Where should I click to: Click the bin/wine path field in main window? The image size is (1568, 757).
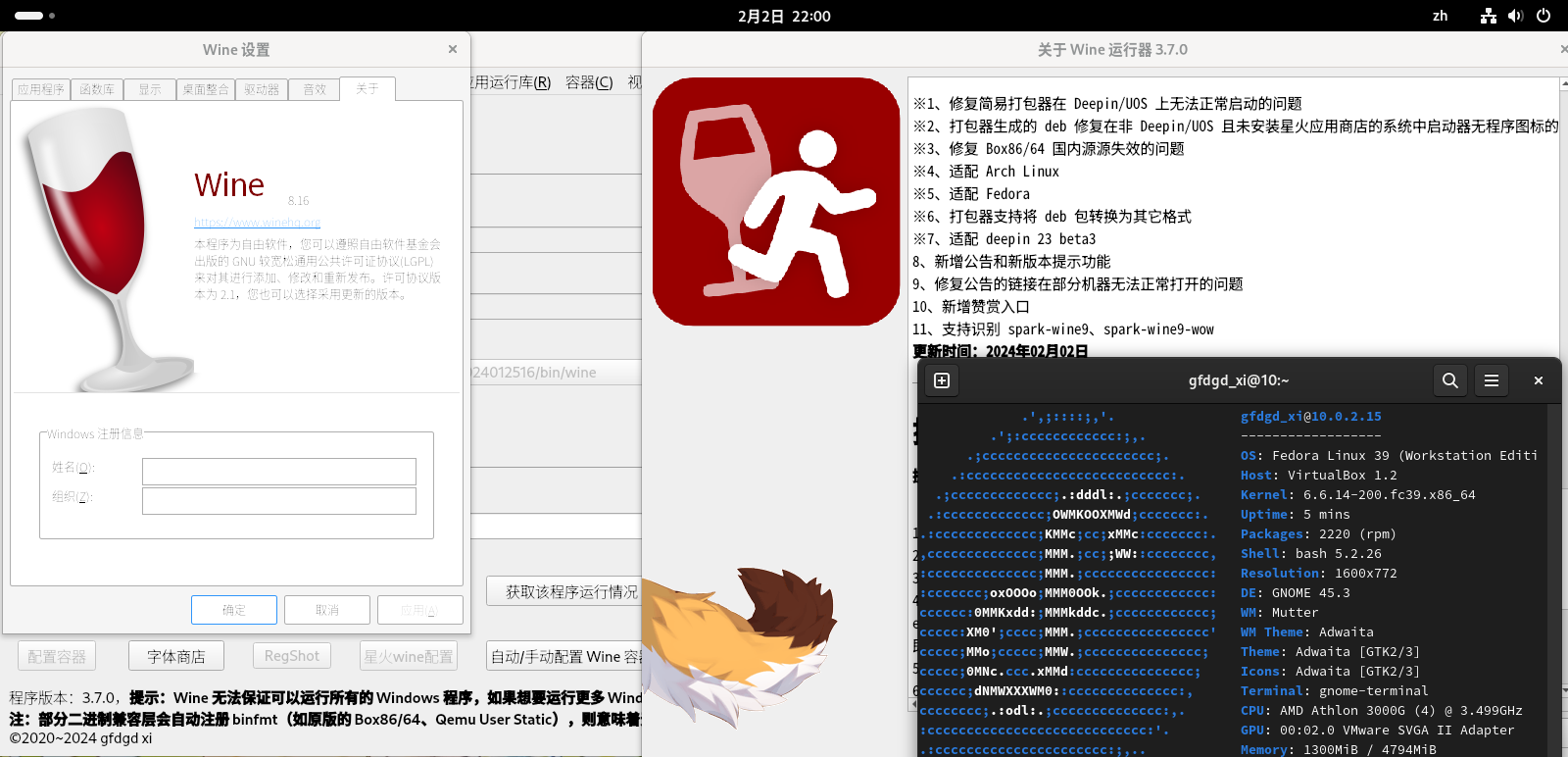coord(557,373)
